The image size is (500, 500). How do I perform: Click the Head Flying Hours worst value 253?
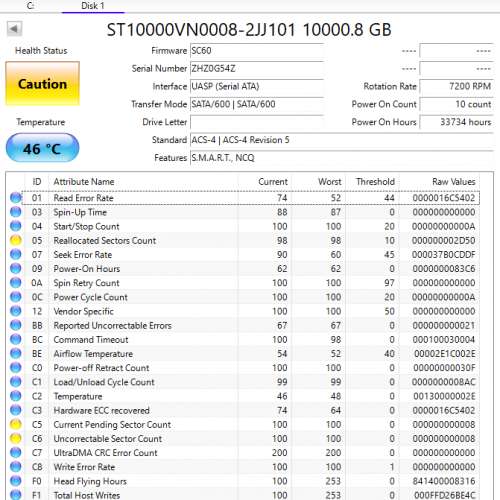(333, 481)
